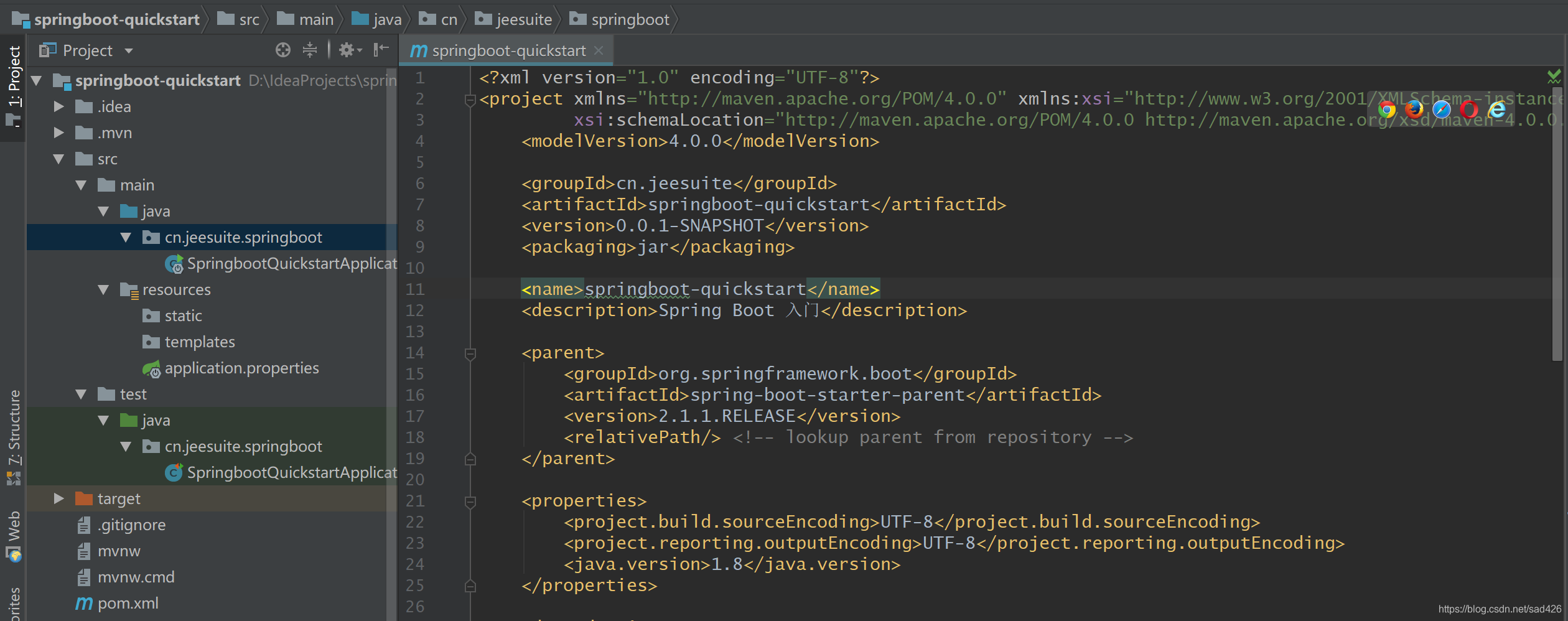The height and width of the screenshot is (621, 1568).
Task: Collapse the resources folder
Action: (x=104, y=289)
